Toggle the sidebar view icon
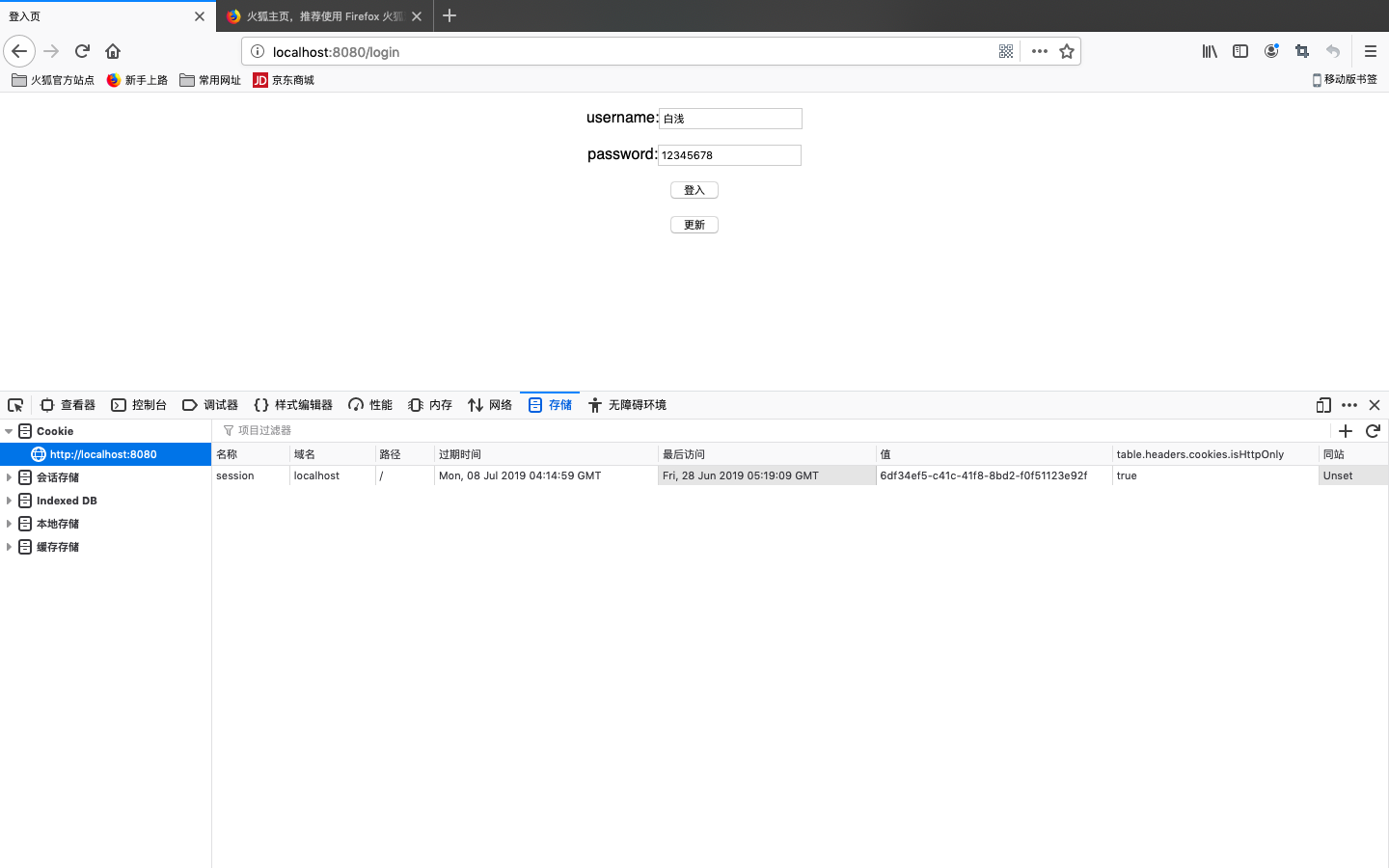The height and width of the screenshot is (868, 1389). point(1240,51)
